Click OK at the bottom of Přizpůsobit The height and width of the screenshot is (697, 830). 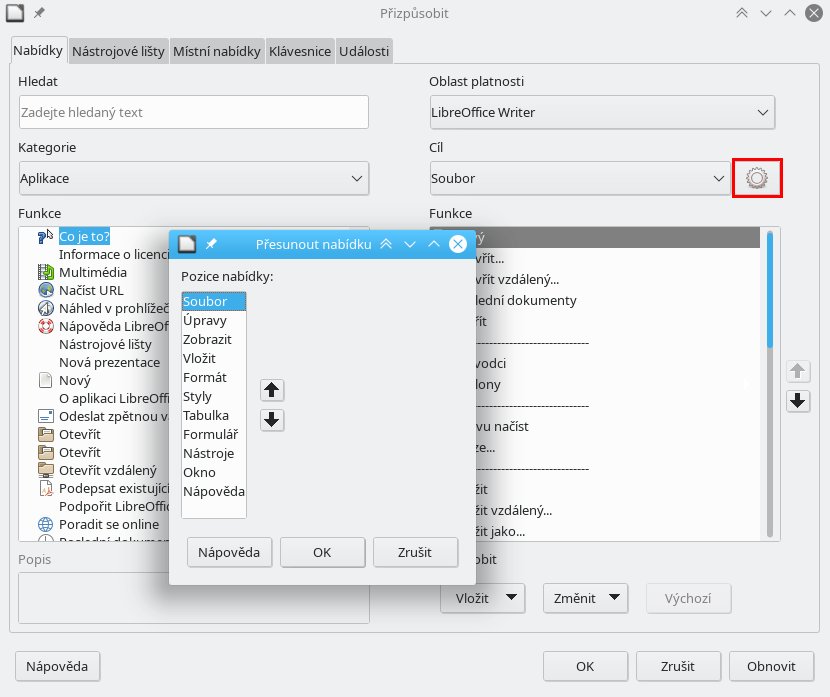[585, 666]
